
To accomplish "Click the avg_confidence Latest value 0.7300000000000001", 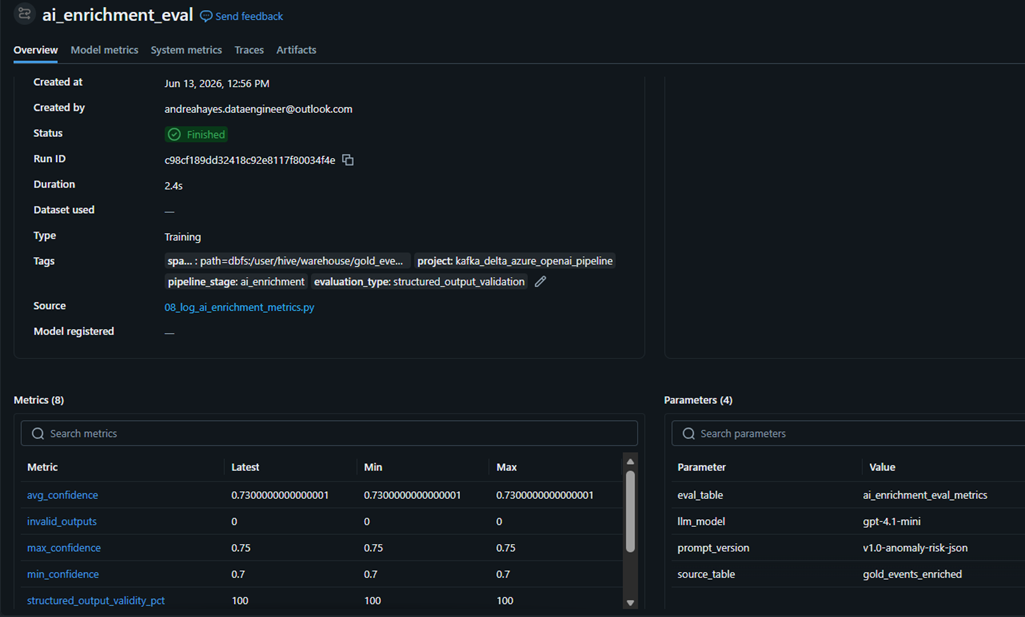I will (280, 495).
